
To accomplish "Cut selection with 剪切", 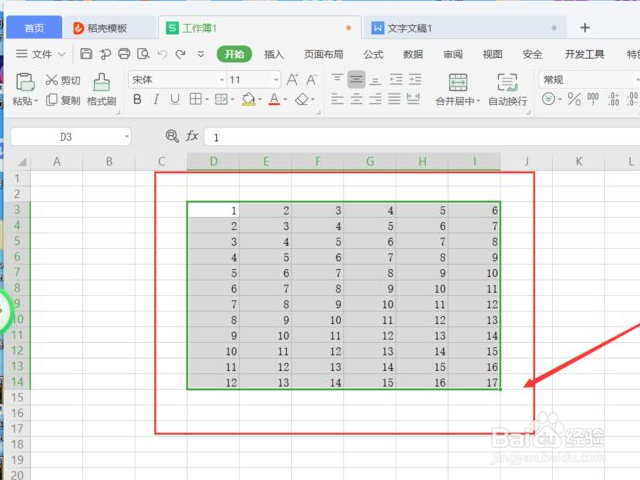I will [63, 80].
